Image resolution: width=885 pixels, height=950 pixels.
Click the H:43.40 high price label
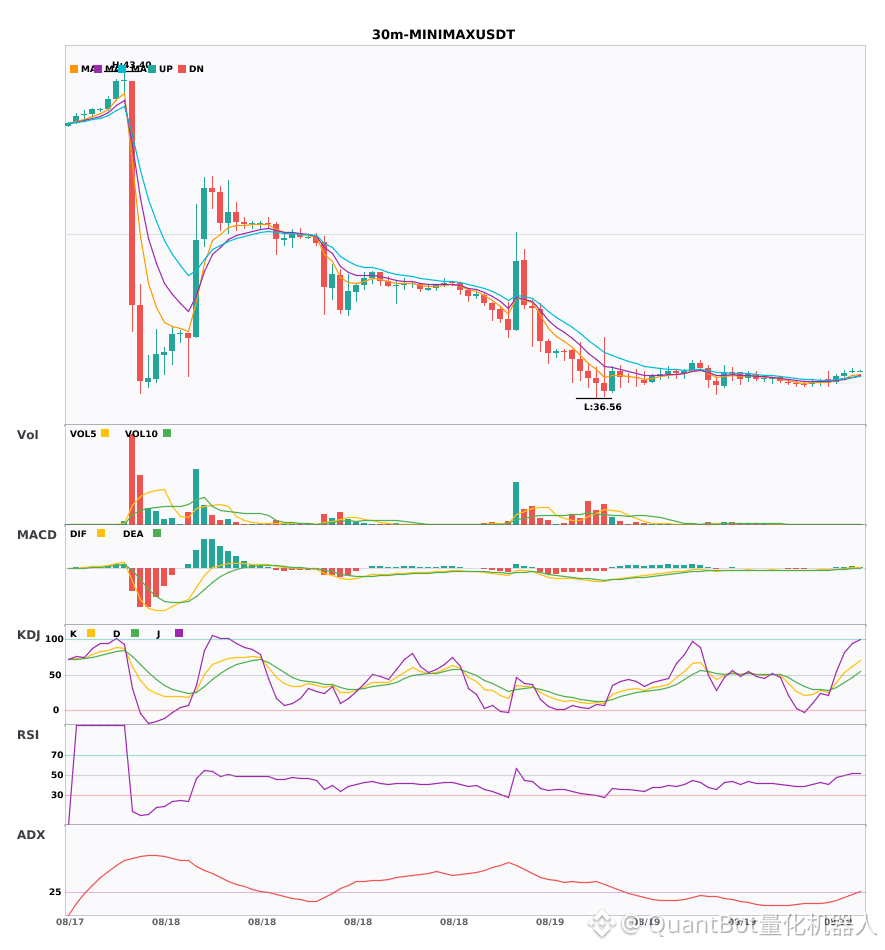(131, 64)
